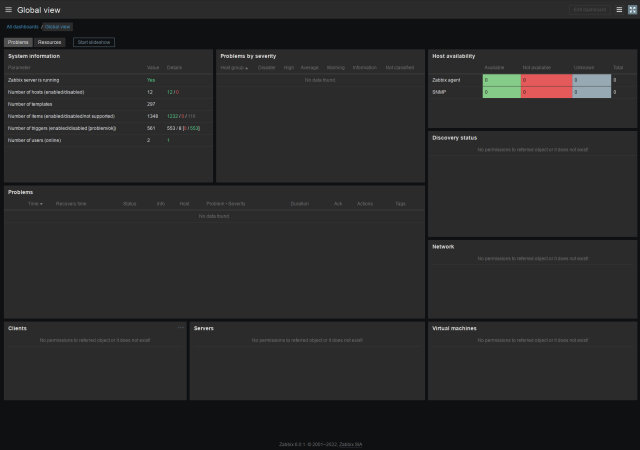This screenshot has width=640, height=450.
Task: Click the Clients widget title
Action: tap(17, 328)
